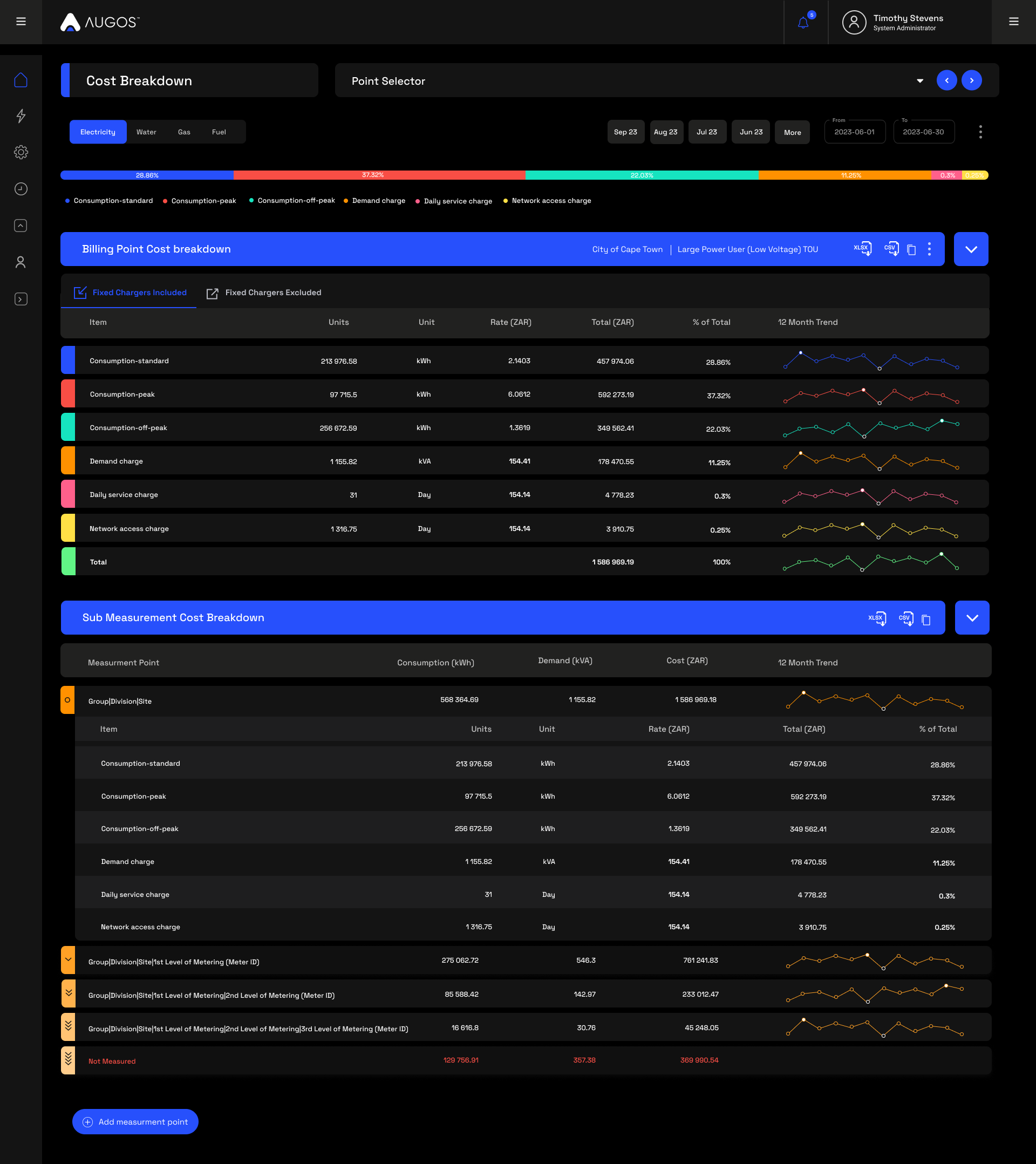Click the Consumption-peak segment of cost bar
The height and width of the screenshot is (1164, 1036).
[x=379, y=175]
